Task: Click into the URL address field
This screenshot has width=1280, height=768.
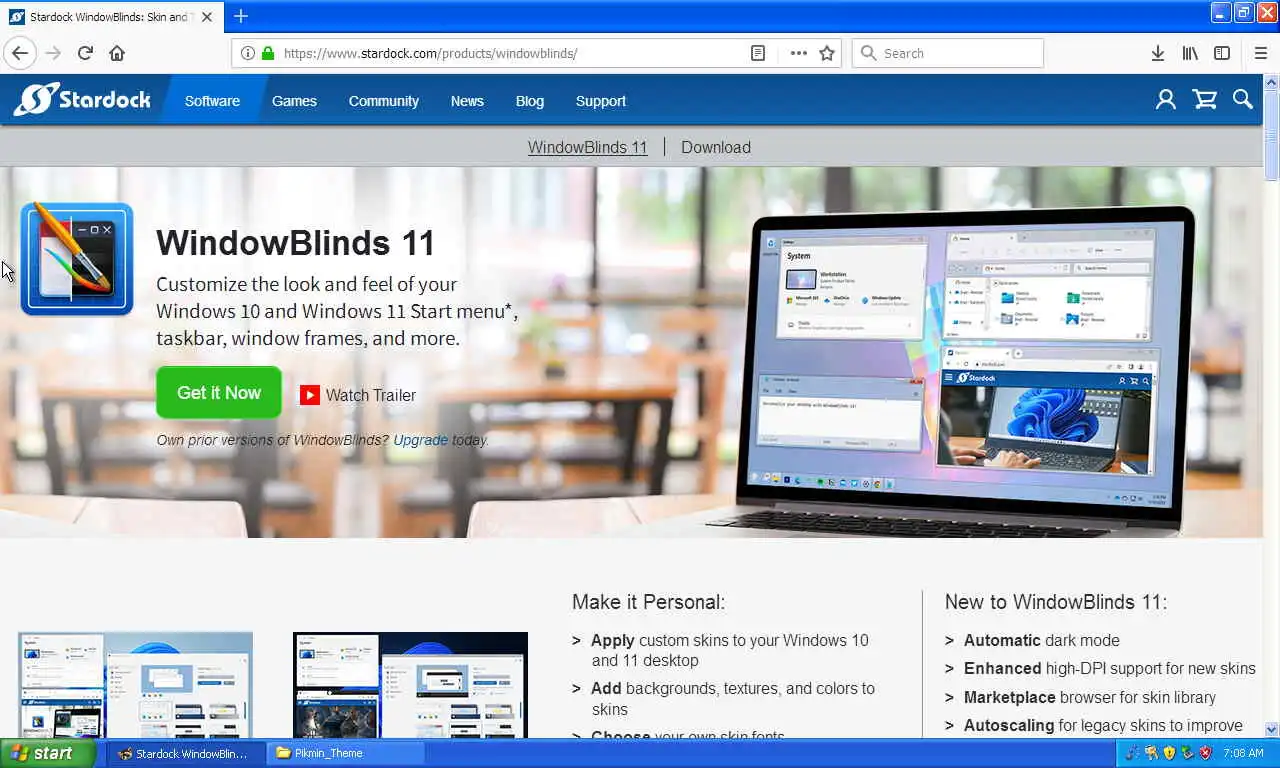Action: tap(510, 53)
